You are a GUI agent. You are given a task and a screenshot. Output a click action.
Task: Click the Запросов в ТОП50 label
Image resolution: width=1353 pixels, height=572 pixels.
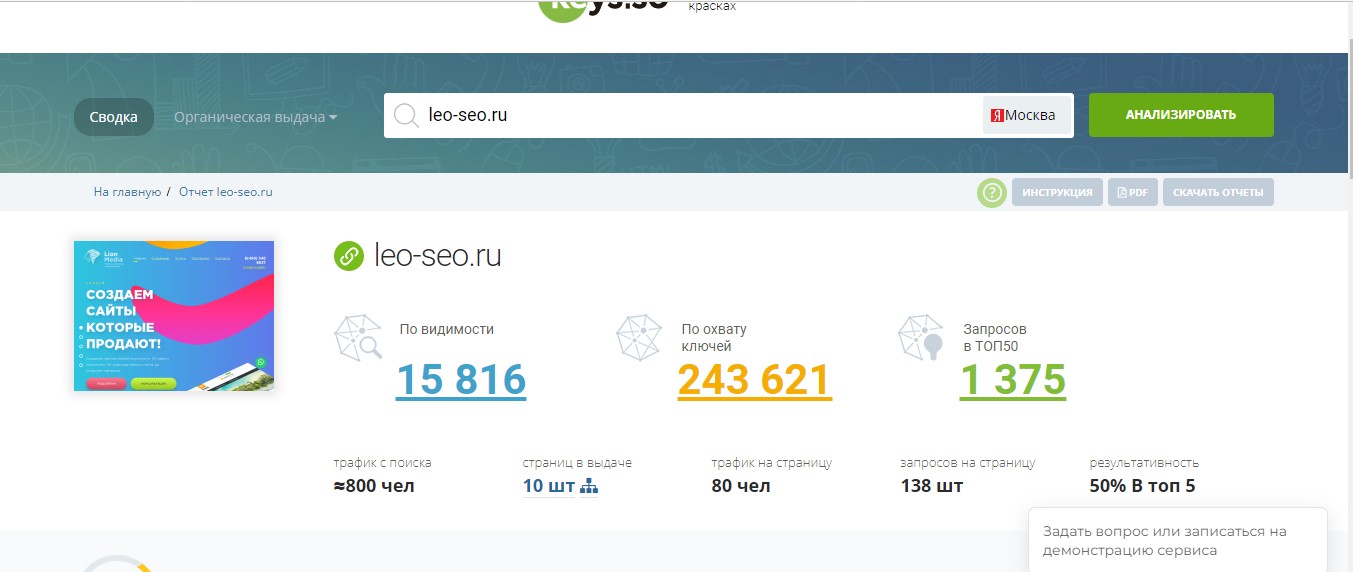[995, 338]
